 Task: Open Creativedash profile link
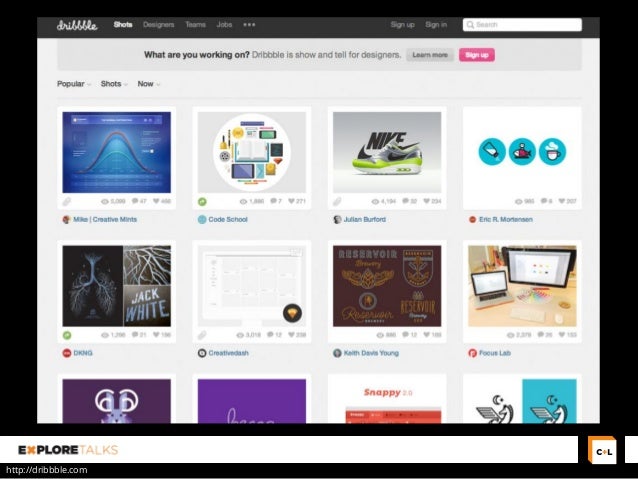coord(229,353)
